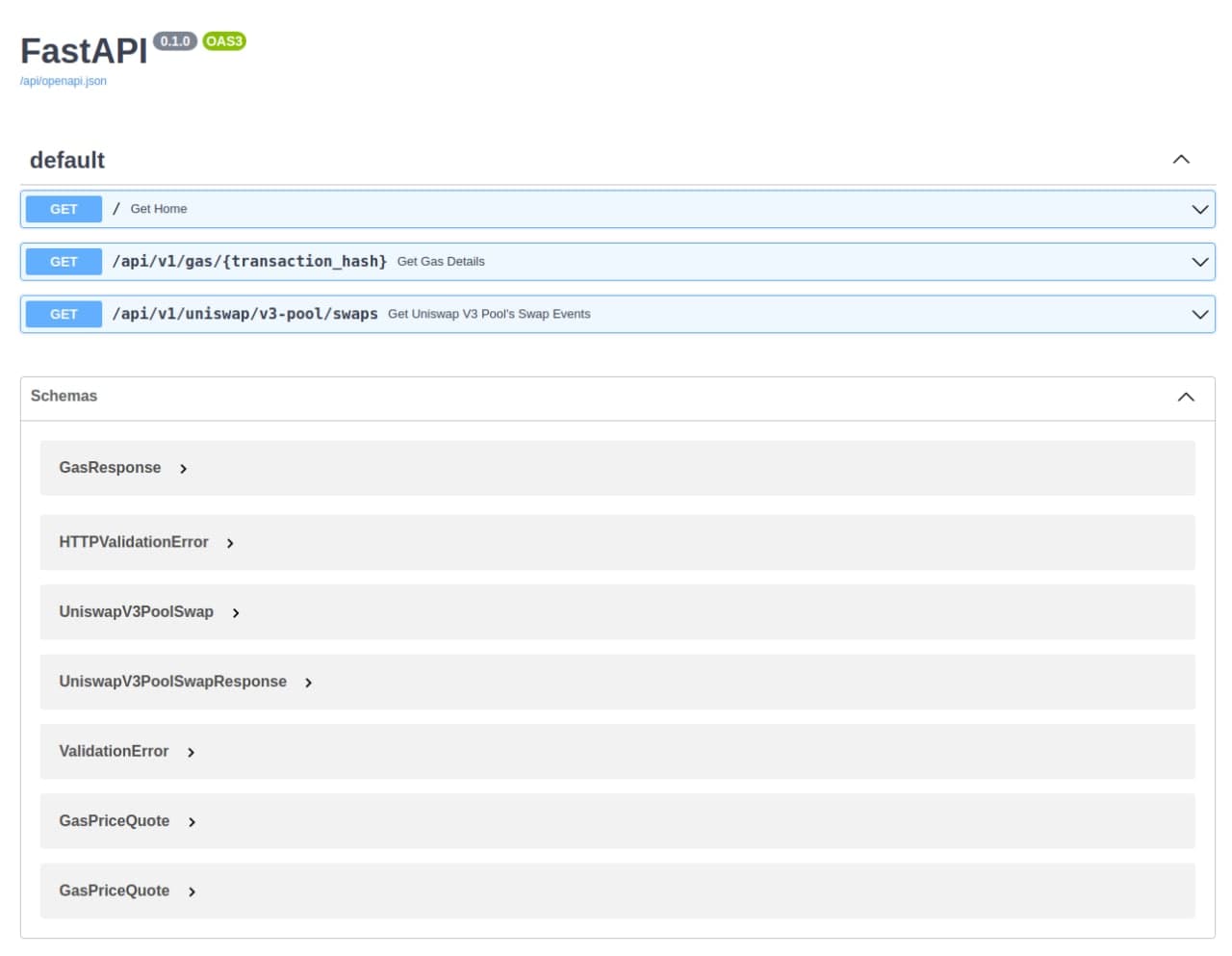Click the Schemas heading

64,396
